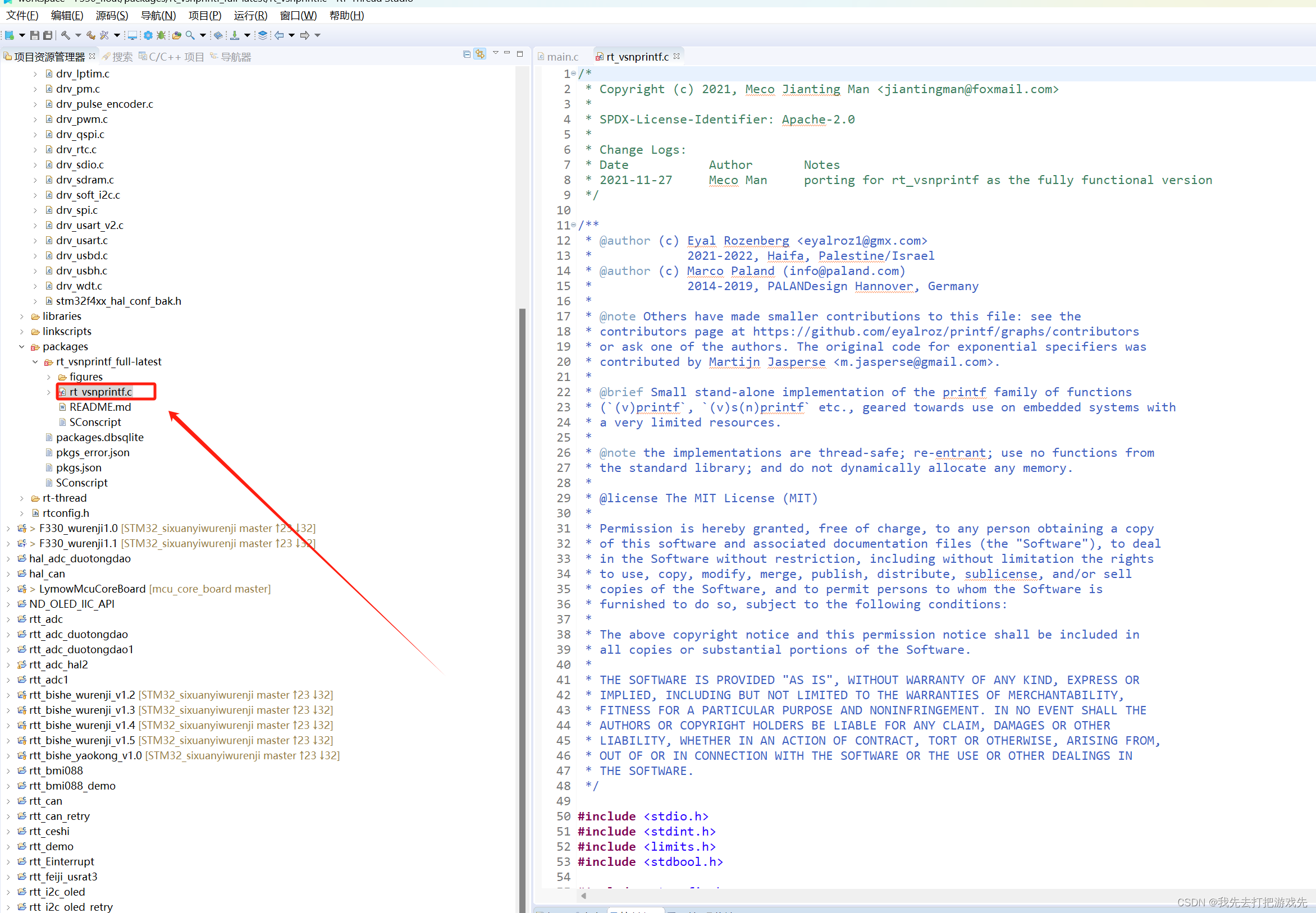Open RT-Thread Settings gear icon
Screen dimensions: 1316x913
coord(148,35)
